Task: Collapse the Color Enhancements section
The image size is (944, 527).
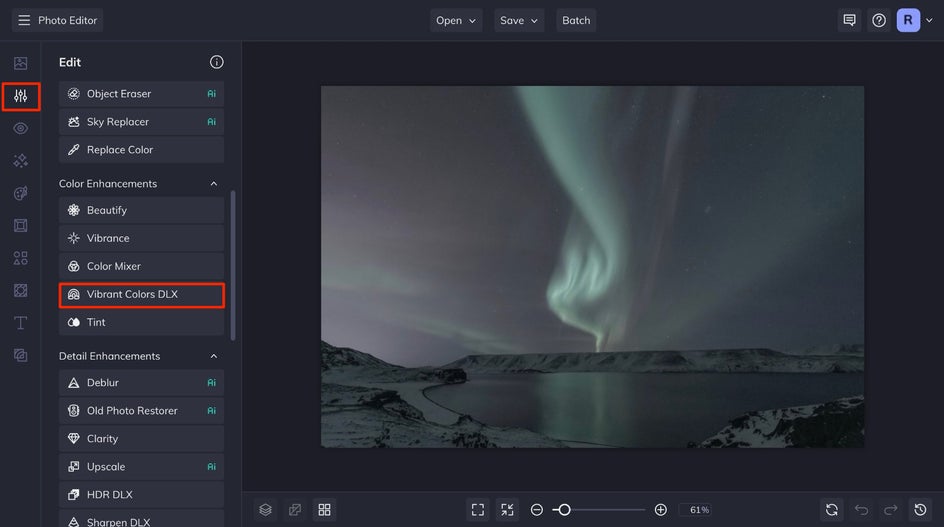Action: pos(214,184)
